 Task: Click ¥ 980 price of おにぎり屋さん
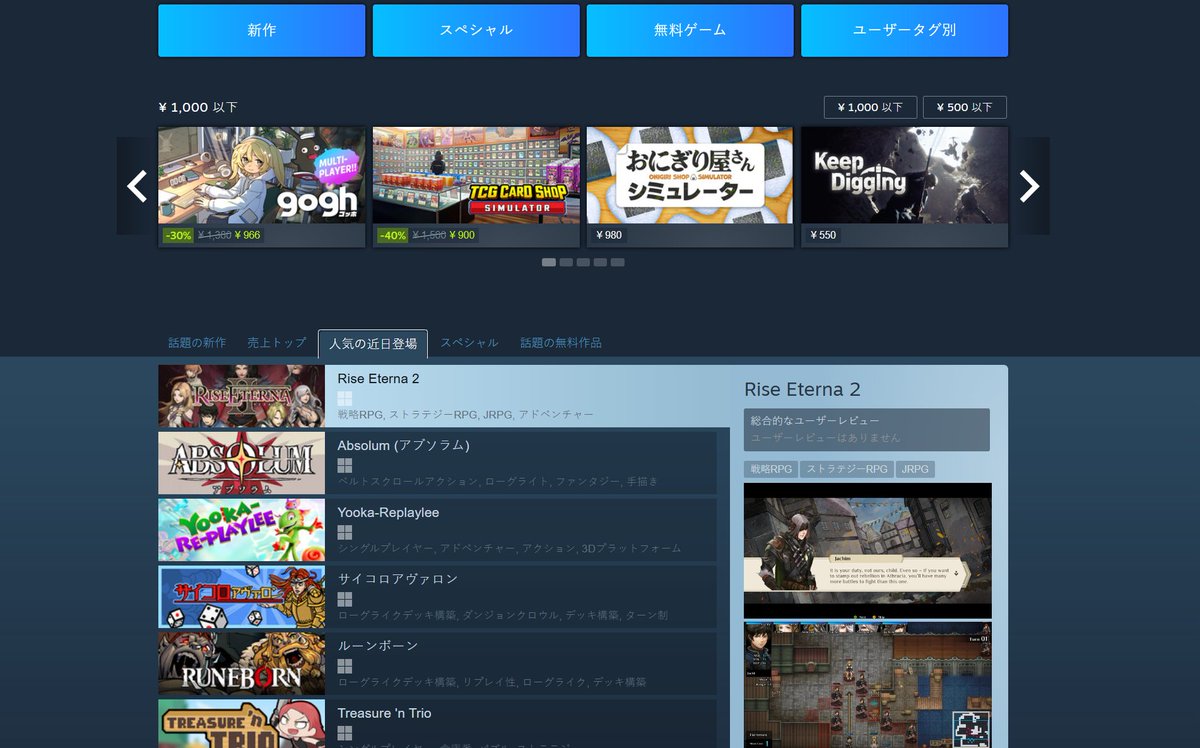pyautogui.click(x=609, y=236)
